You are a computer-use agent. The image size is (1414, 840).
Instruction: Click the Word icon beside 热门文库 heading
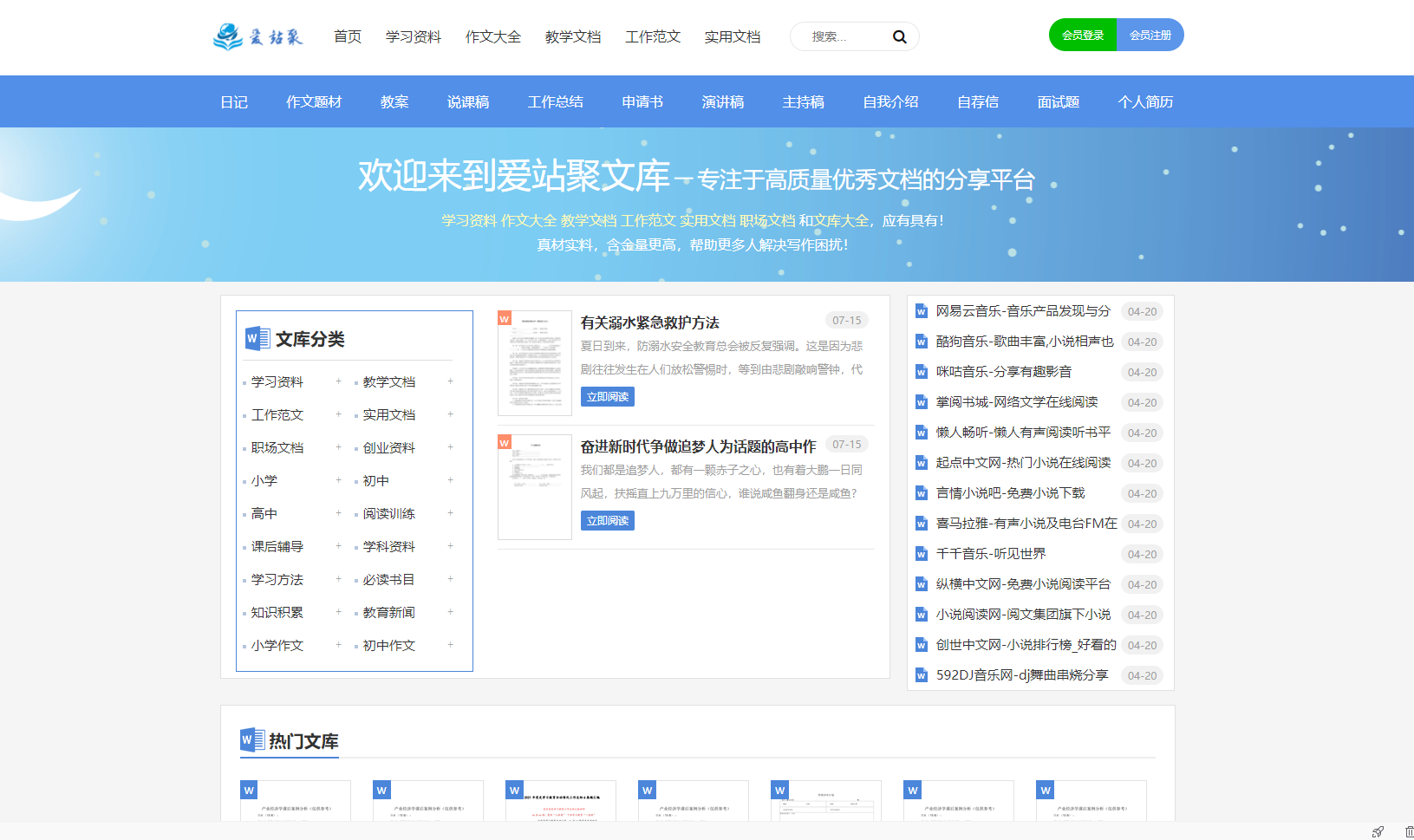click(x=251, y=739)
